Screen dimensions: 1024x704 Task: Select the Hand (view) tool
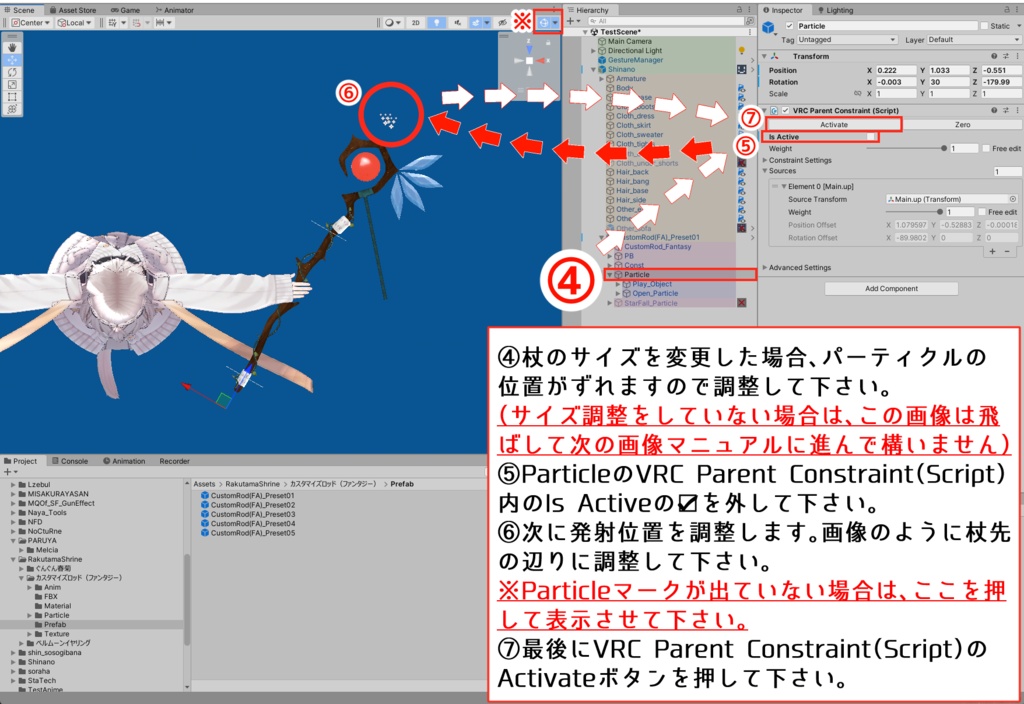(x=12, y=48)
